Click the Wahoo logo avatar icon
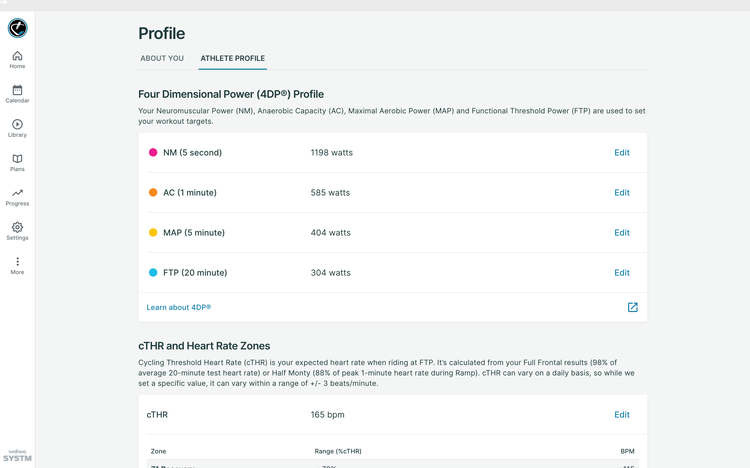The height and width of the screenshot is (468, 750). pyautogui.click(x=18, y=28)
